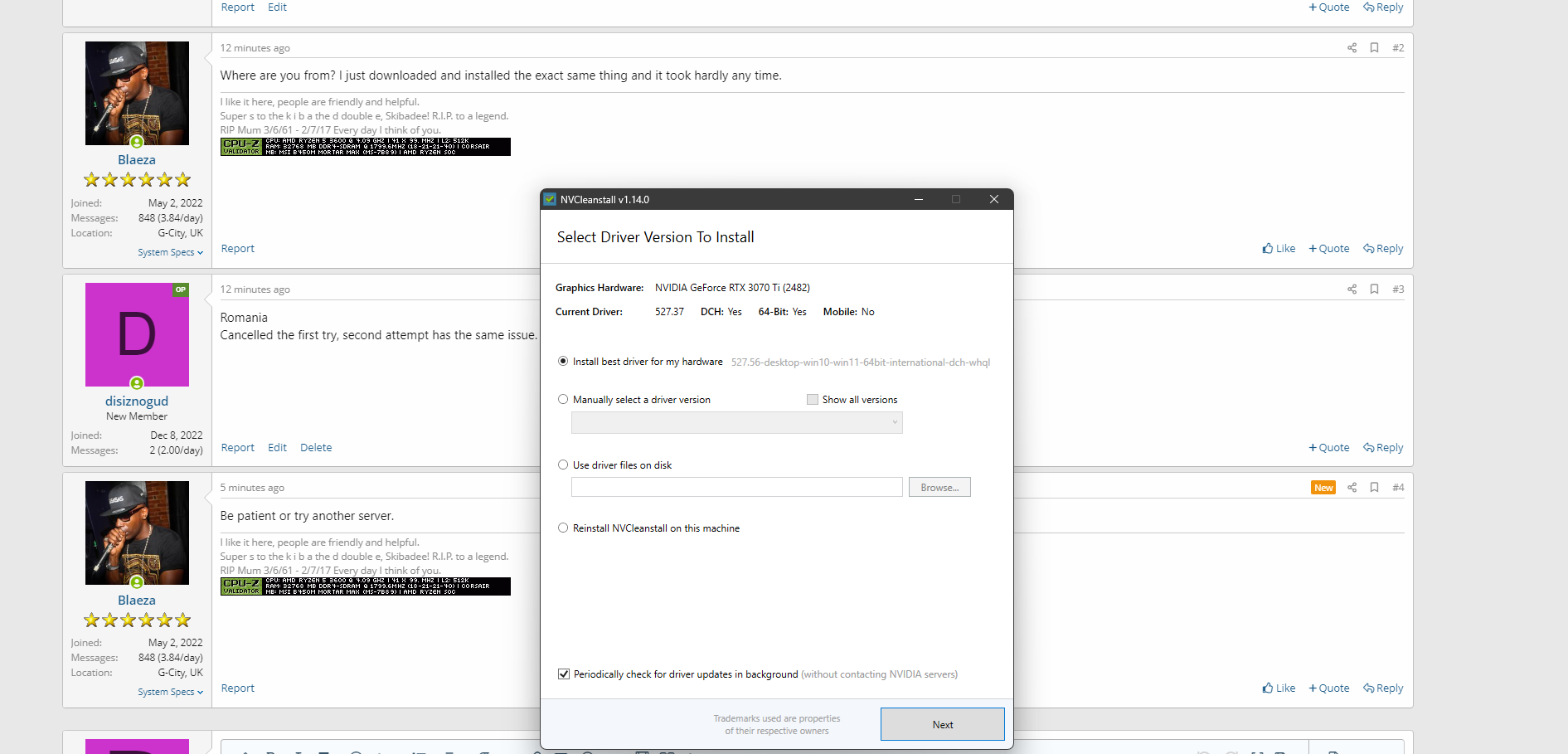Open Blaeza's profile from post #2 username
The width and height of the screenshot is (1568, 754).
[137, 160]
